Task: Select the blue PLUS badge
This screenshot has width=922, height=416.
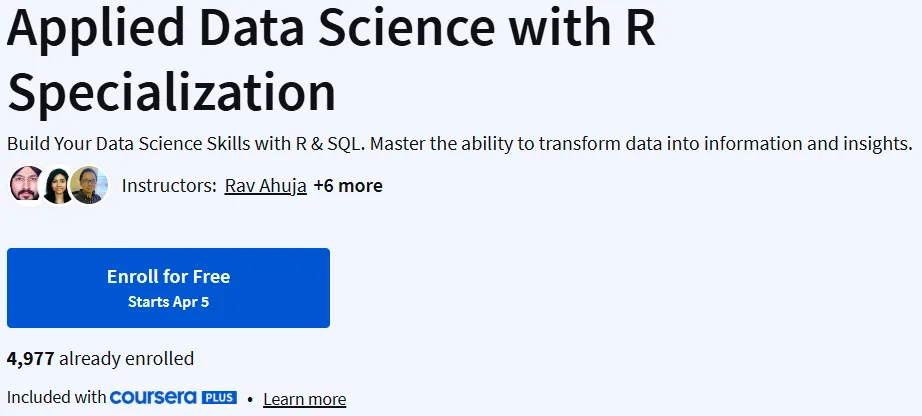Action: (219, 398)
